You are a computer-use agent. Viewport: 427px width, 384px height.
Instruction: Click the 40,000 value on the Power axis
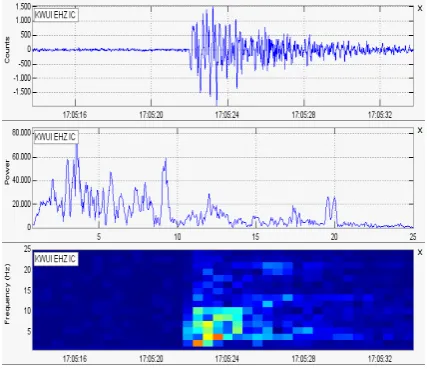coord(21,180)
